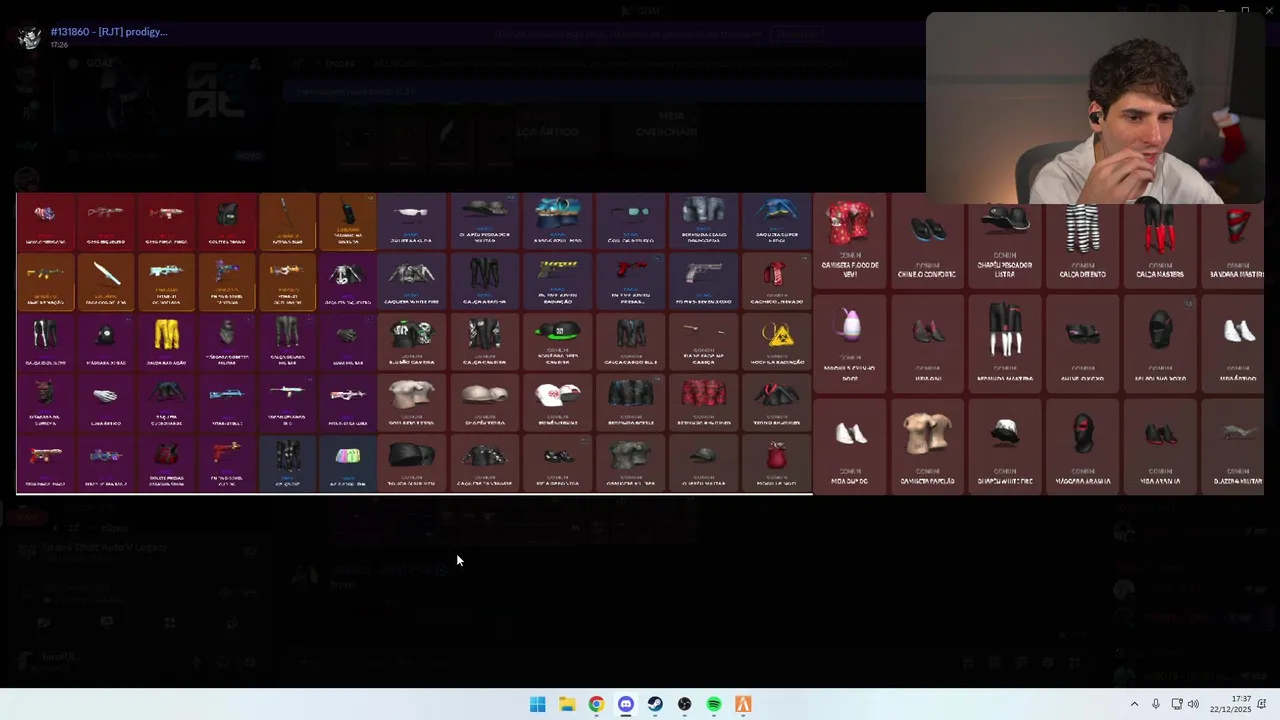The width and height of the screenshot is (1280, 720).
Task: Select the walkie-talkie radio item
Action: [x=347, y=221]
